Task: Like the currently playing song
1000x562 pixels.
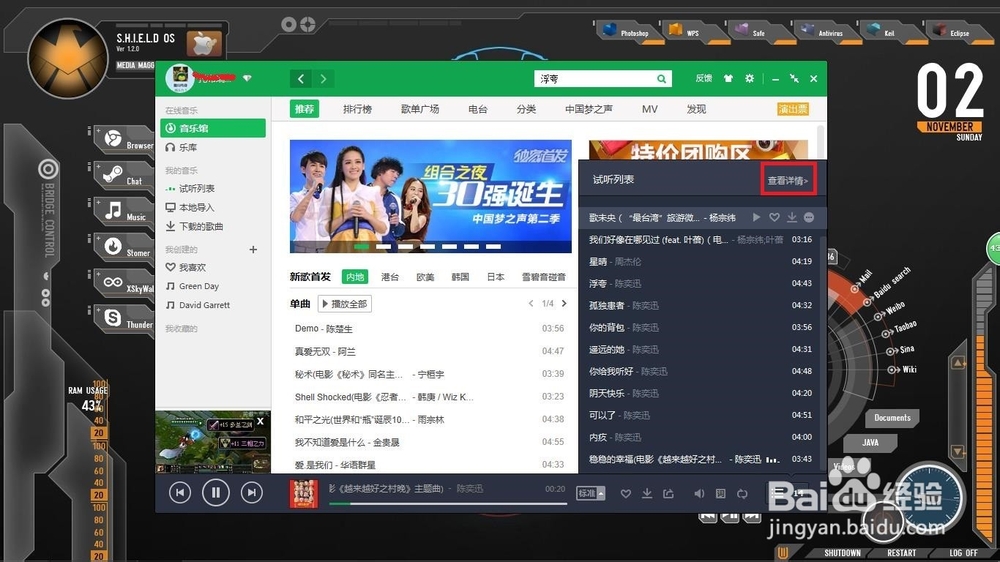Action: click(x=626, y=494)
